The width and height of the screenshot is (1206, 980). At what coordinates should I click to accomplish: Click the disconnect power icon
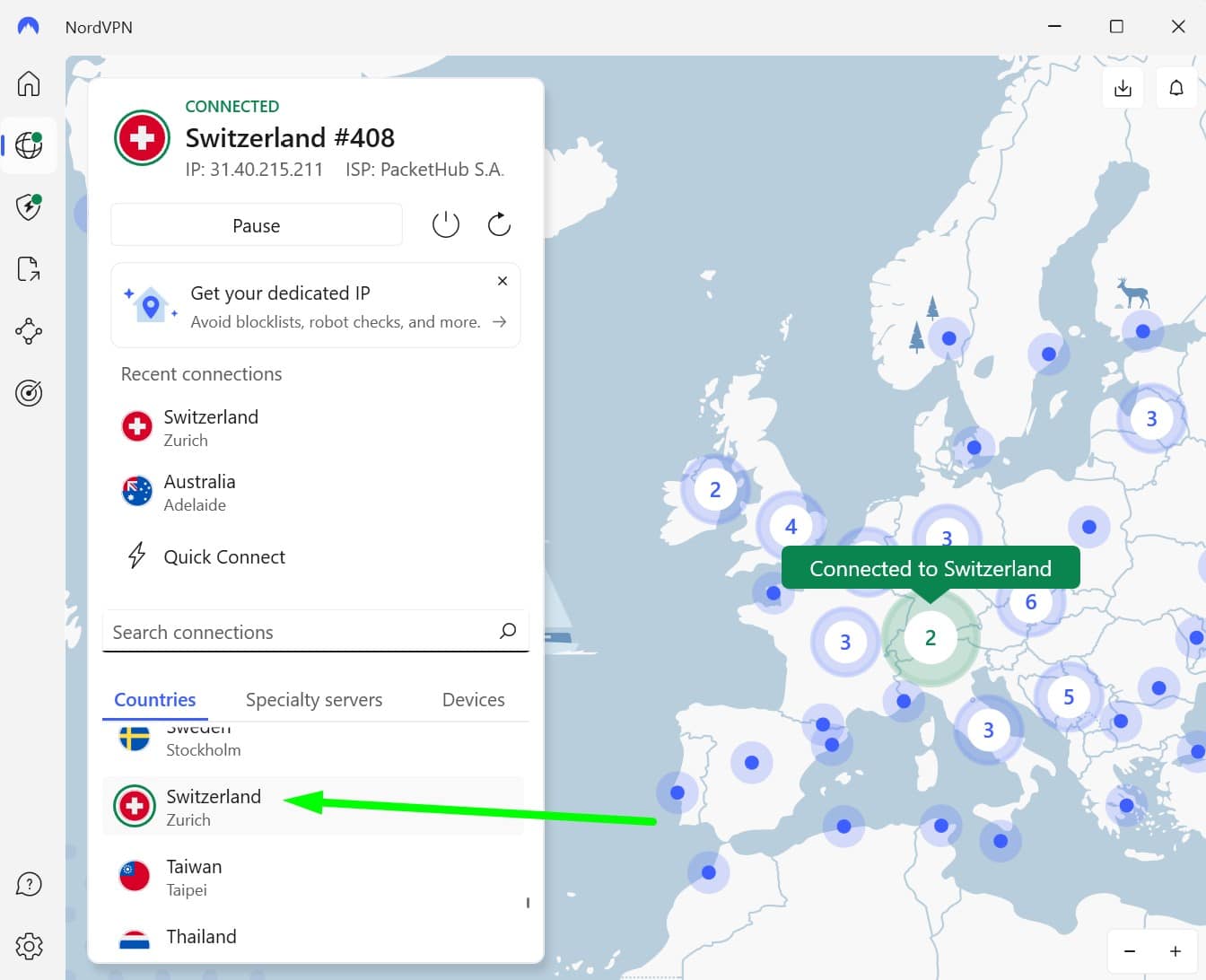point(446,224)
